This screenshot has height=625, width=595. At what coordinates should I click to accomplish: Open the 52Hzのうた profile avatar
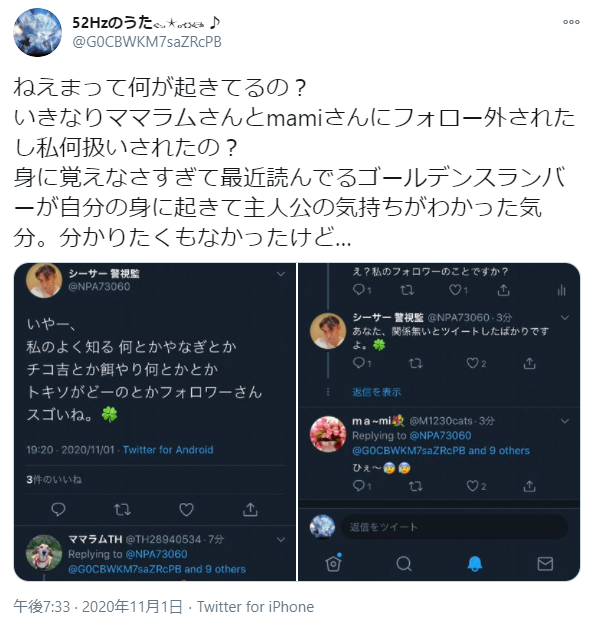point(37,32)
